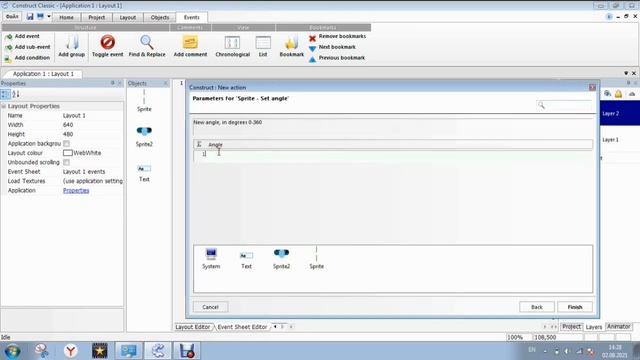Pick Text object in action dialog
The image size is (640, 360).
point(246,260)
